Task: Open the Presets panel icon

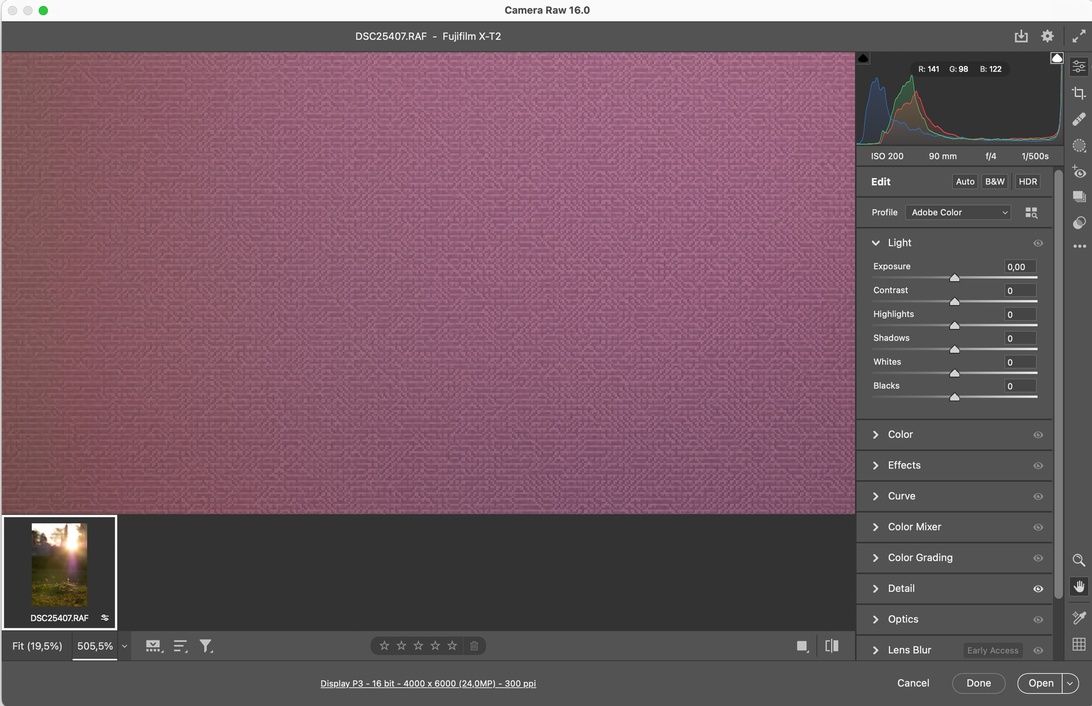Action: 1079,222
